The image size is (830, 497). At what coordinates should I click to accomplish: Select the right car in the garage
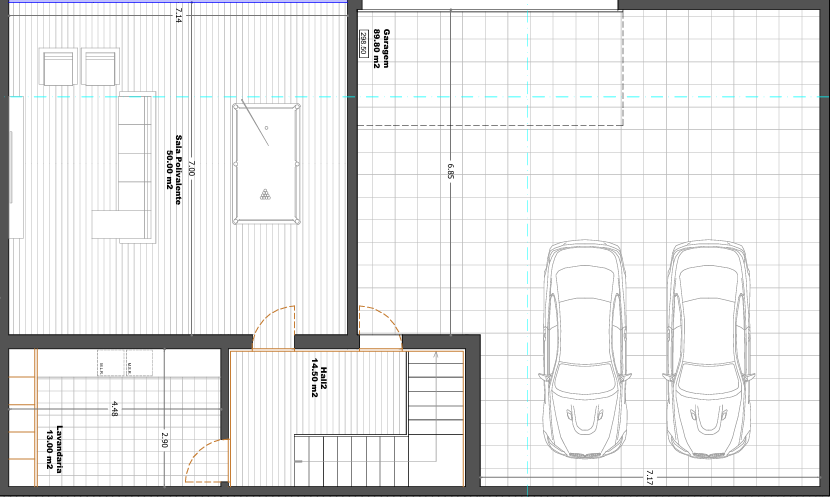(710, 350)
